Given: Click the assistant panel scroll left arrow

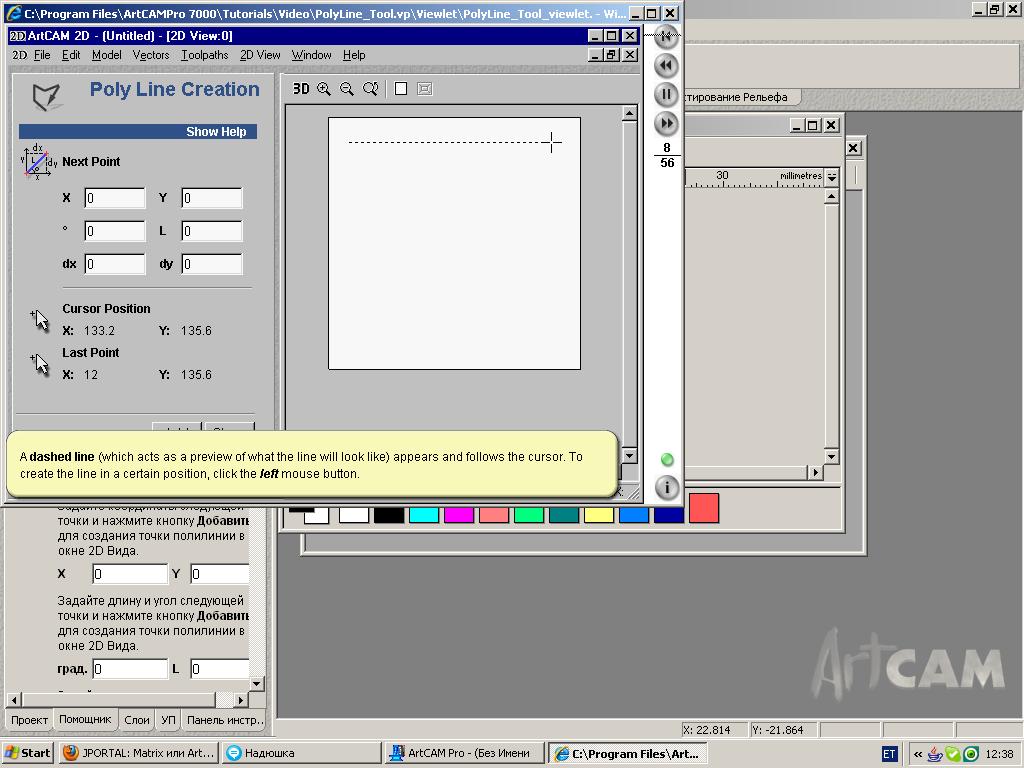Looking at the screenshot, I should 14,699.
